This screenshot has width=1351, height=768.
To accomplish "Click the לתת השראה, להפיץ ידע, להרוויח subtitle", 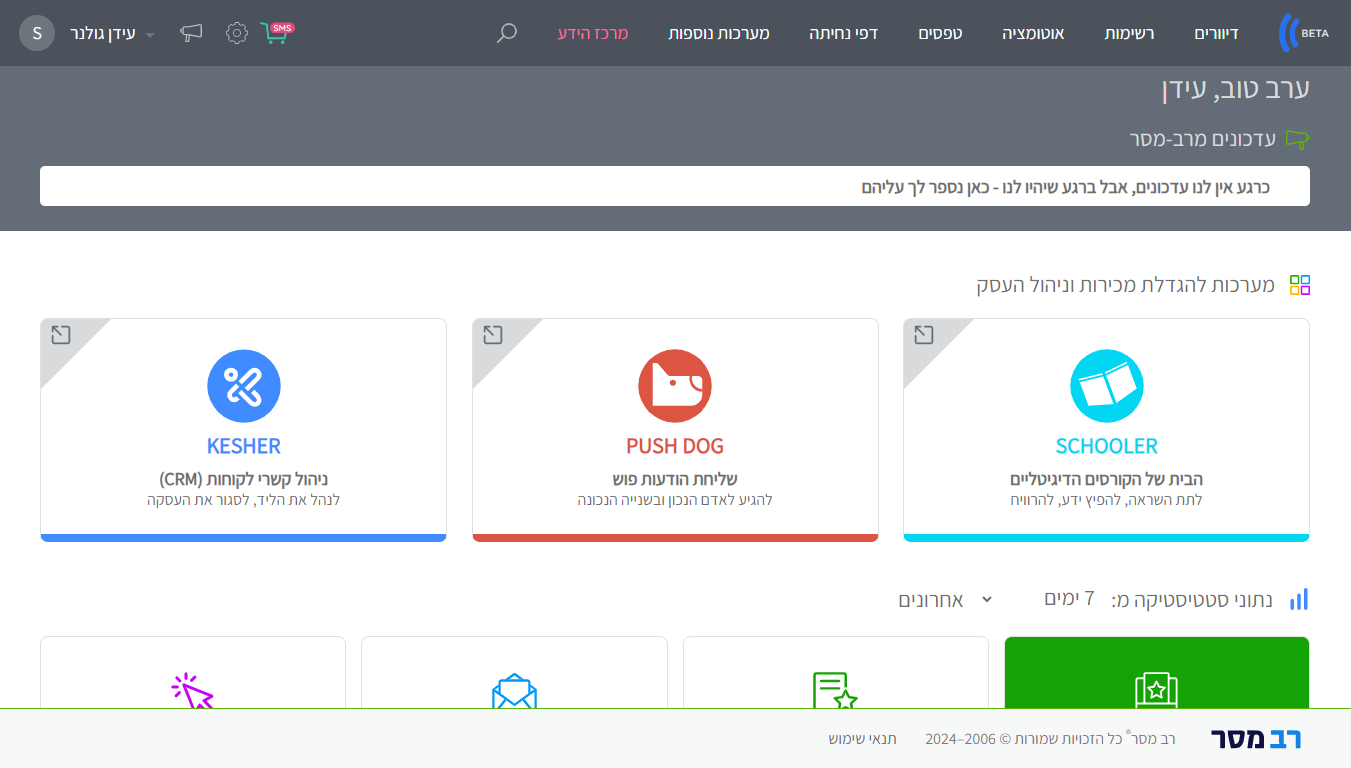I will coord(1107,500).
